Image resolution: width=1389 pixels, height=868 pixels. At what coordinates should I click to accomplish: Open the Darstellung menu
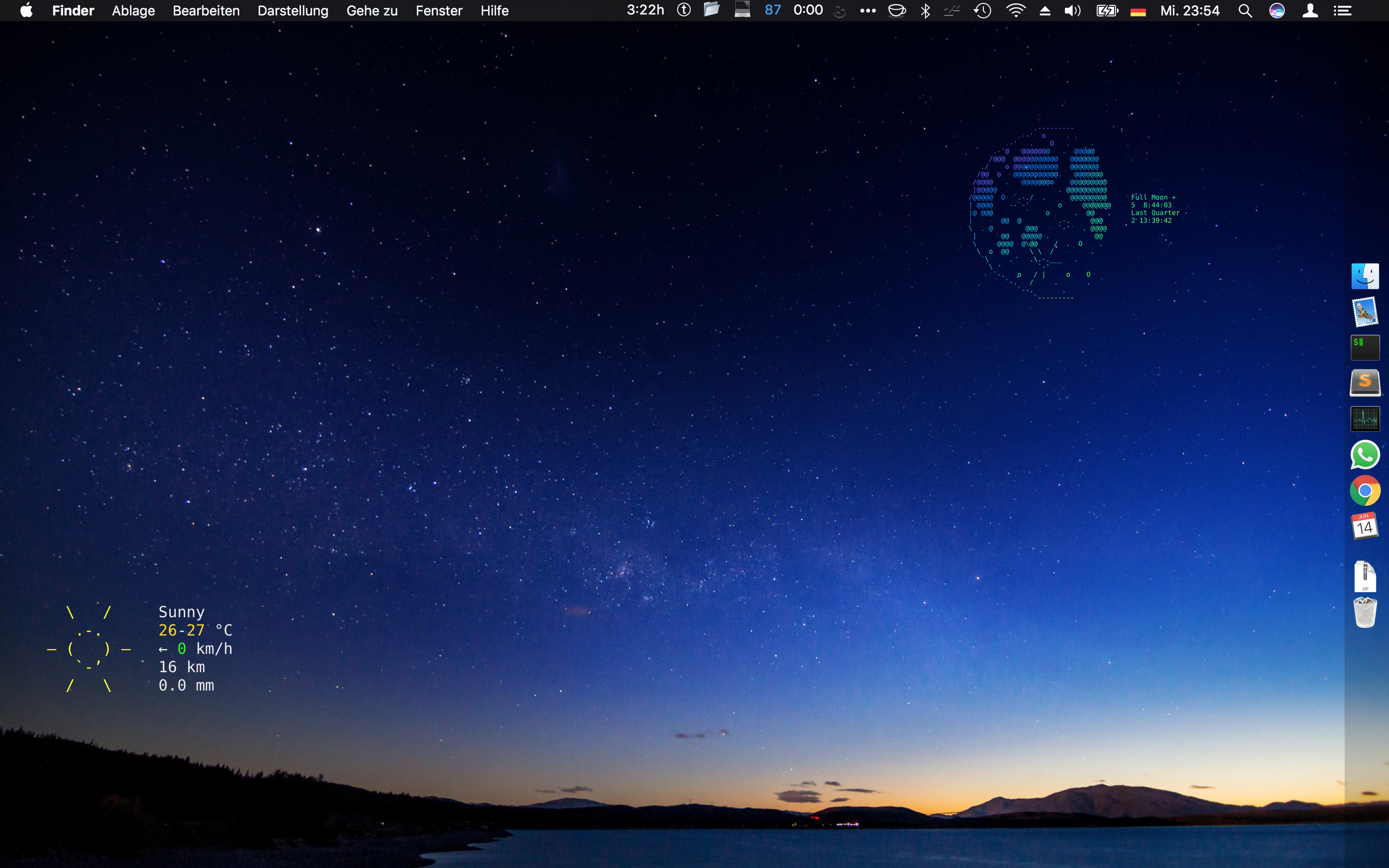click(293, 11)
